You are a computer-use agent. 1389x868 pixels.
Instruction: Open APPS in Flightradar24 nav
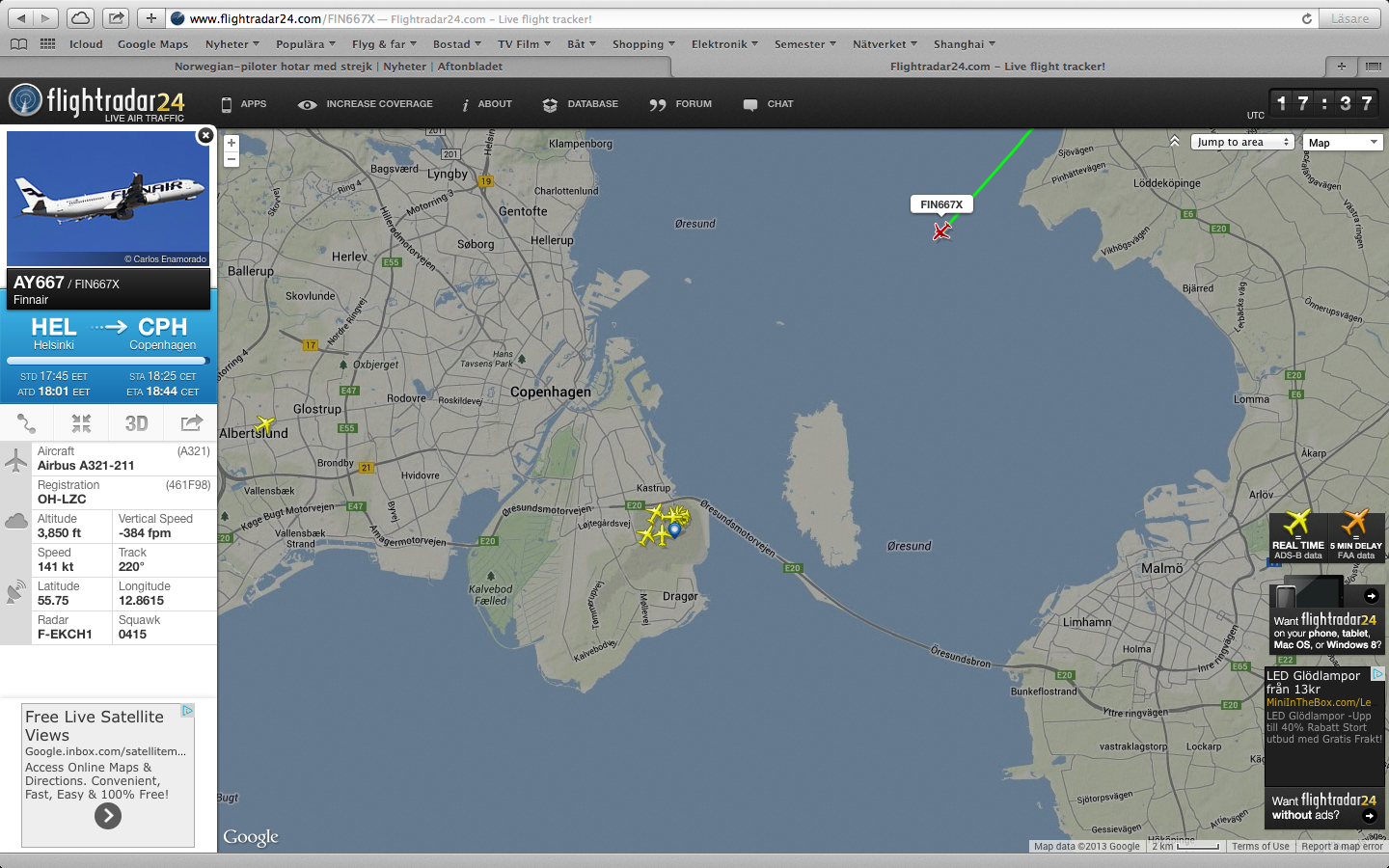pyautogui.click(x=243, y=104)
